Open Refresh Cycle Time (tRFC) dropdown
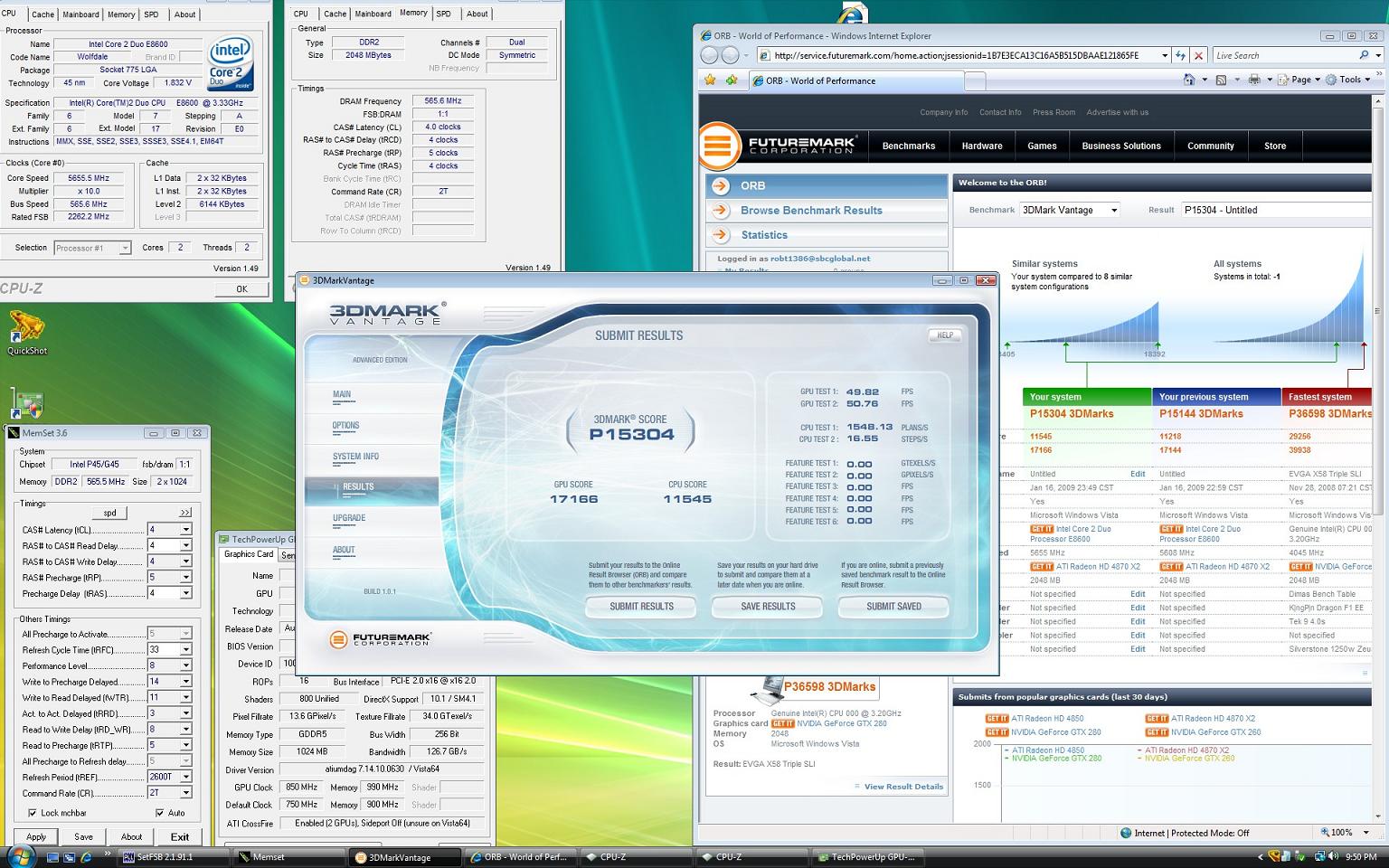The image size is (1389, 868). [x=186, y=649]
